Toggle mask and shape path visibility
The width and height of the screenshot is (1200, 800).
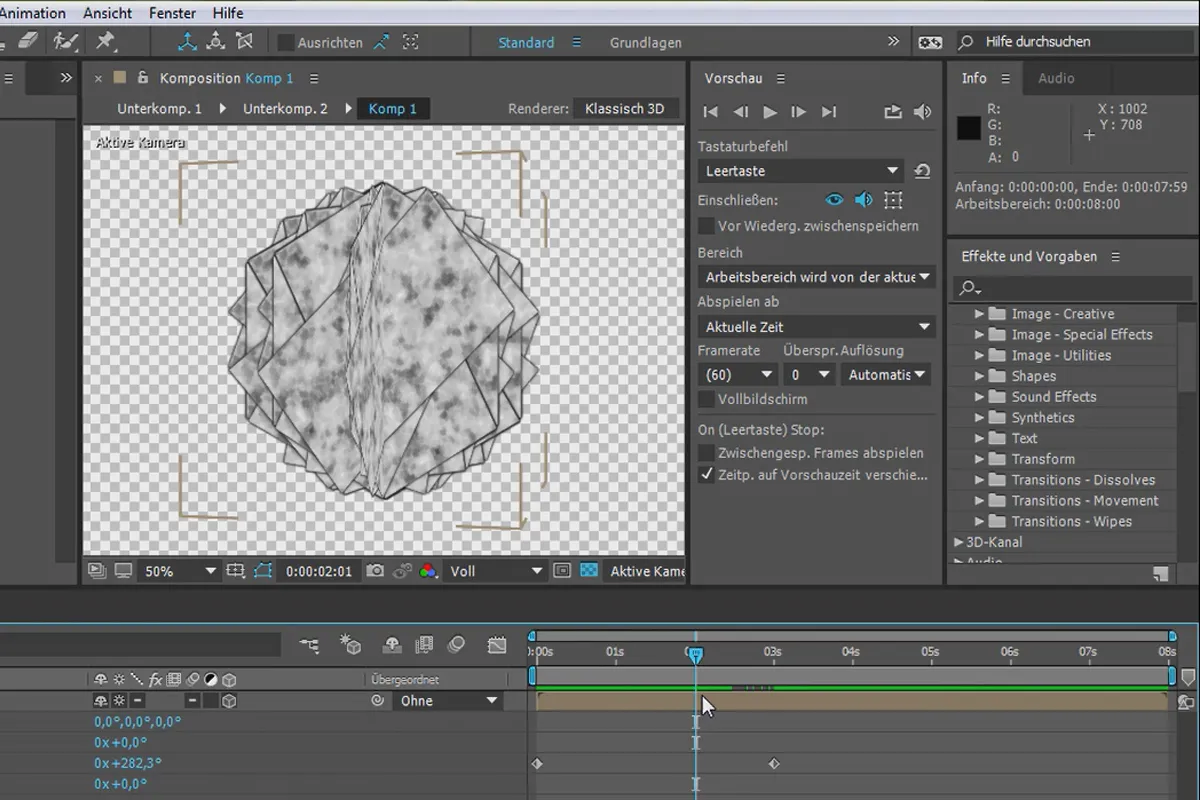click(x=262, y=571)
